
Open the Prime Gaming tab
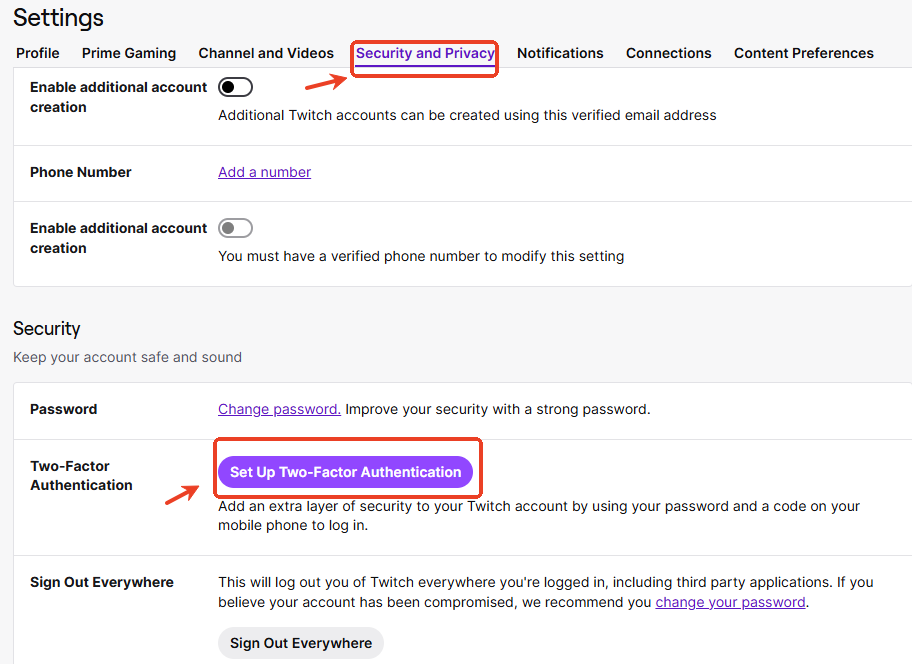click(128, 53)
